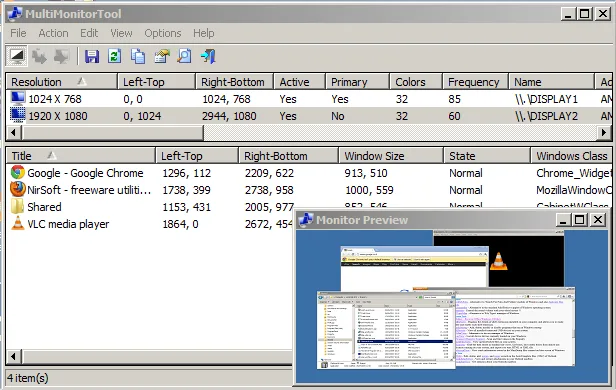Open the Options menu
This screenshot has height=390, width=616.
click(x=163, y=33)
